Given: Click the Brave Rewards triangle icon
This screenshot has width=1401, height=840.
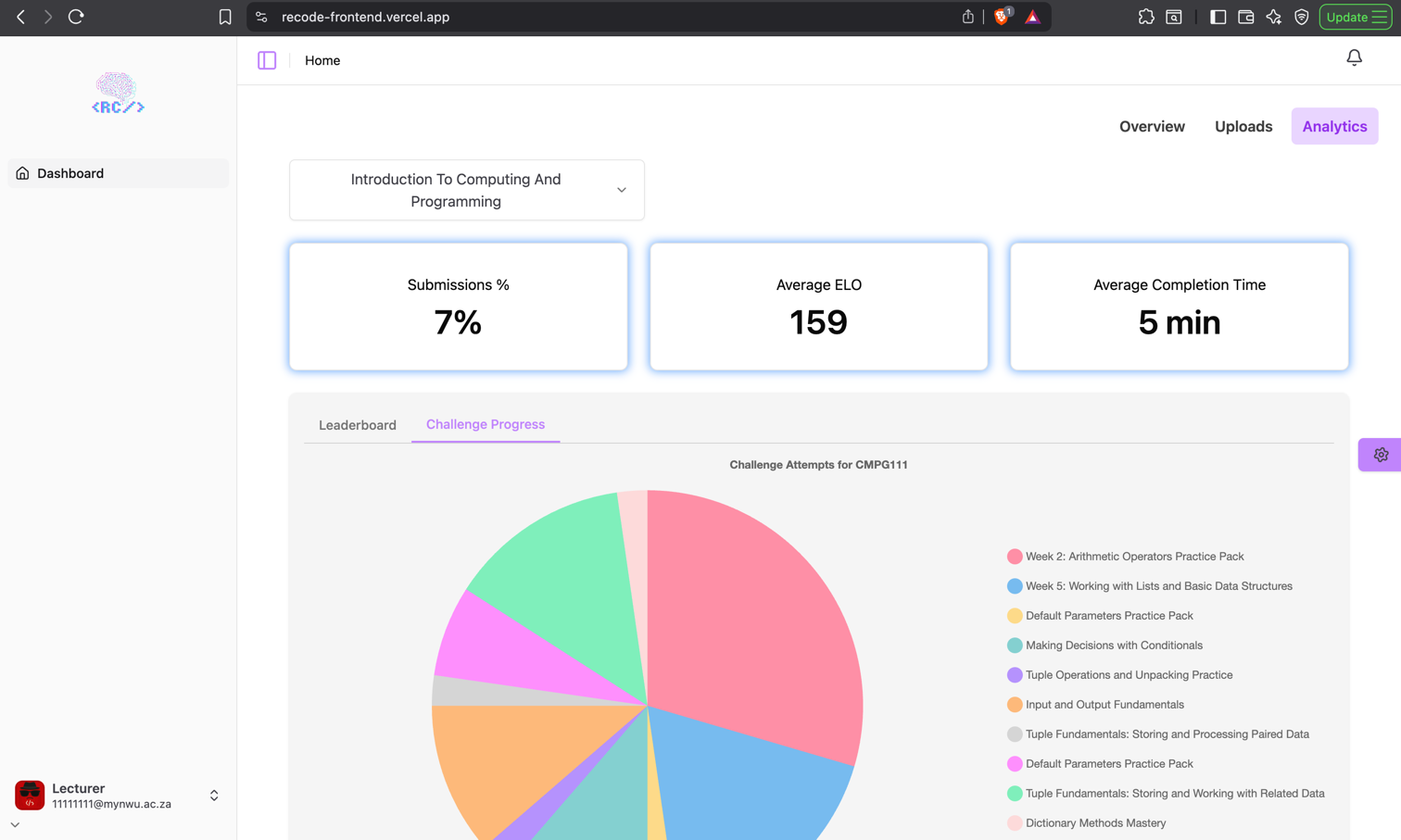Looking at the screenshot, I should tap(1032, 17).
